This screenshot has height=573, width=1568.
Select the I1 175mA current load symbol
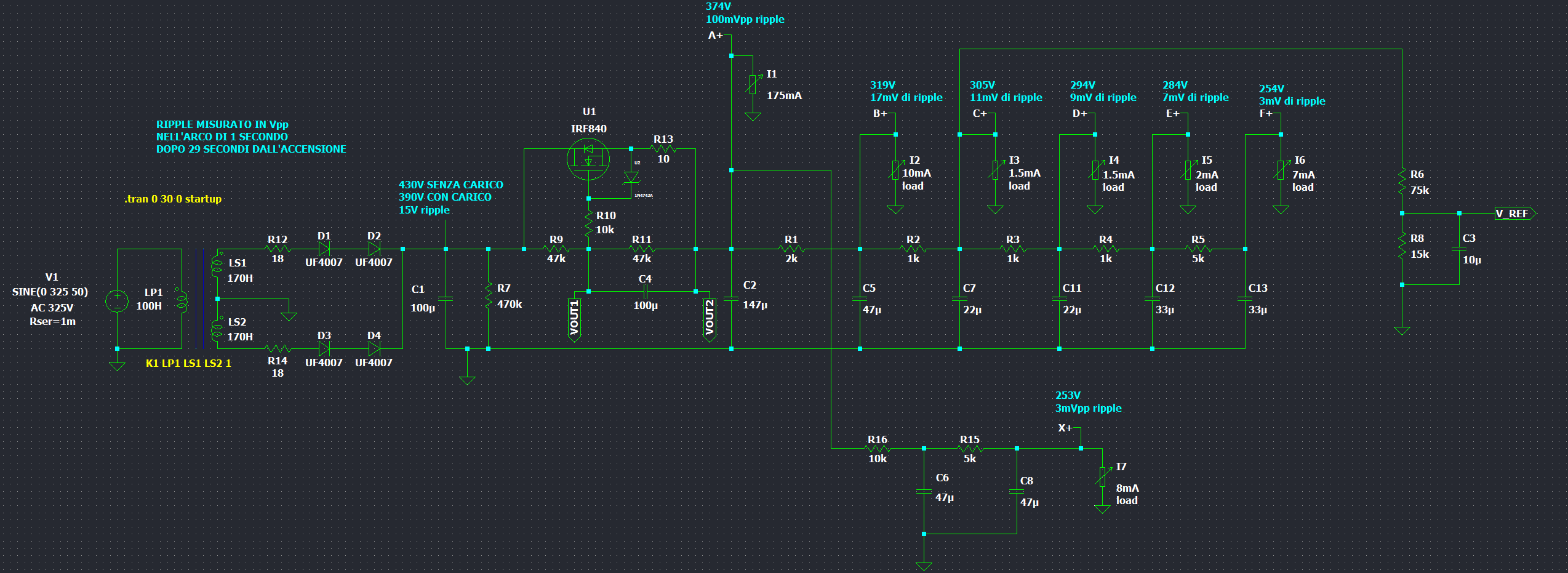tap(752, 84)
